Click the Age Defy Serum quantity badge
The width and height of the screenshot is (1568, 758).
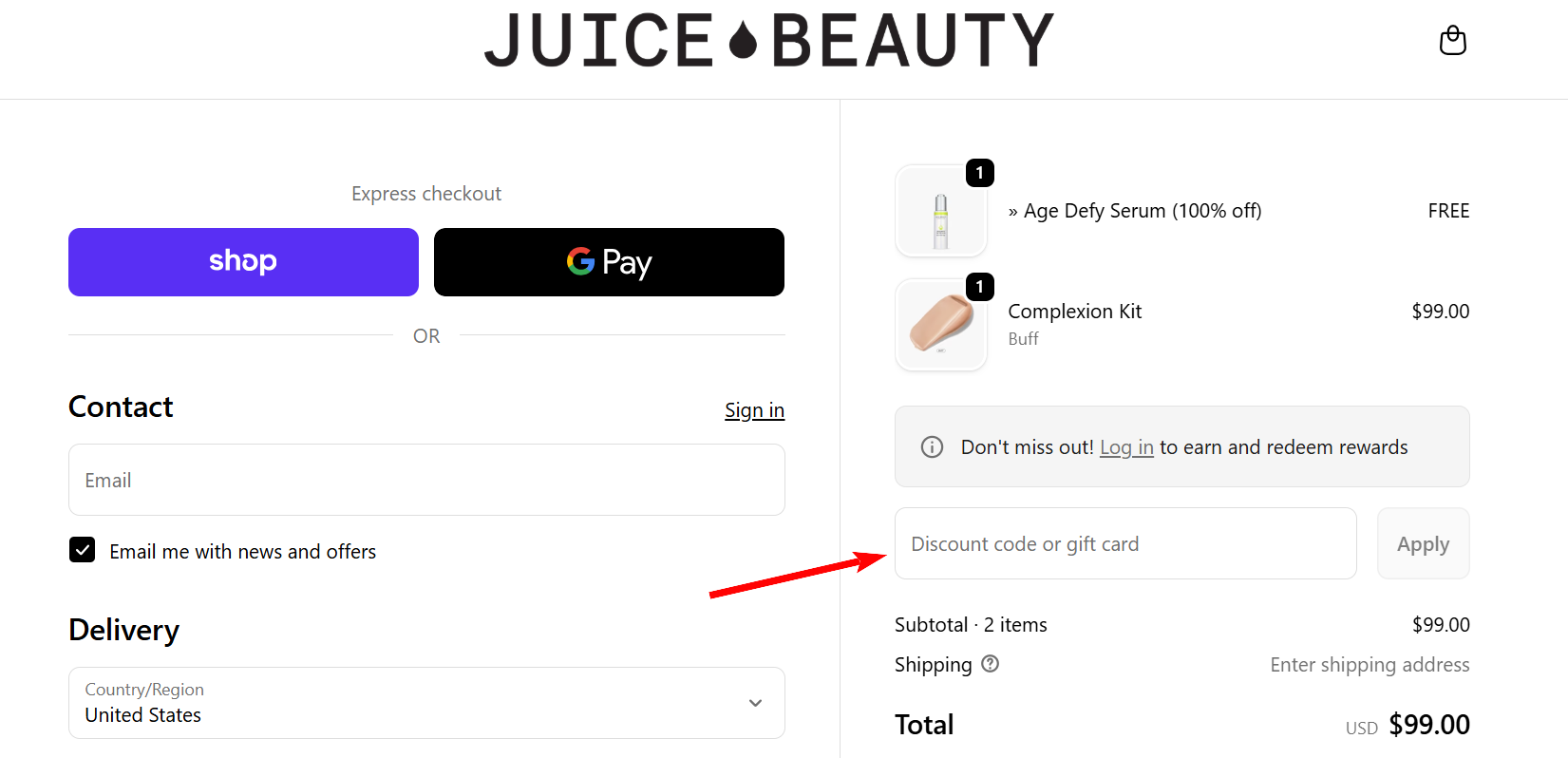click(x=979, y=173)
